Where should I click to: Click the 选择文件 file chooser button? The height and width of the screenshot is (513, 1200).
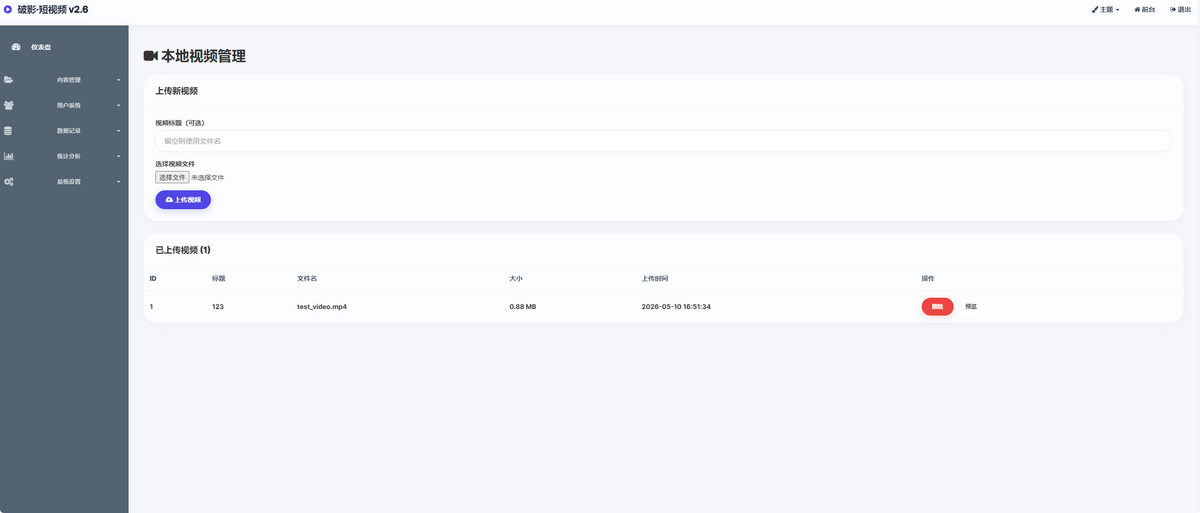click(x=172, y=177)
